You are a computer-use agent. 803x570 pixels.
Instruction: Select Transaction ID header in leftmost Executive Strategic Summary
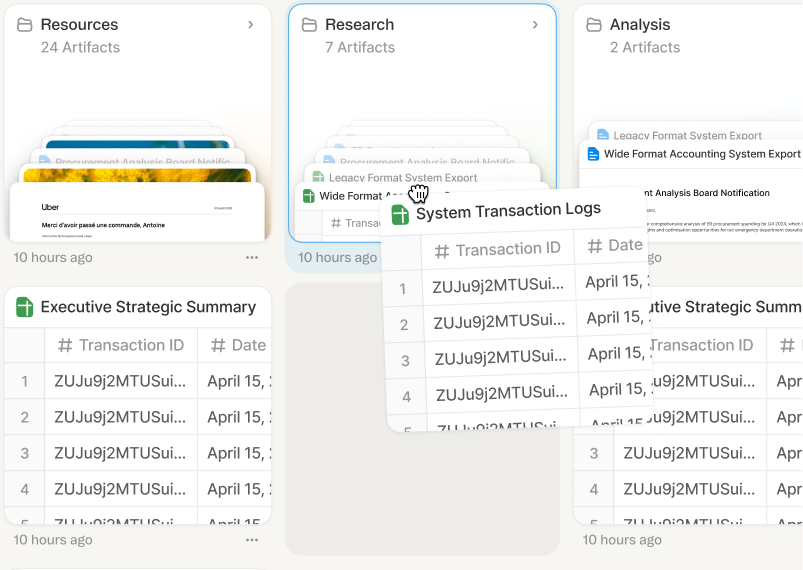(121, 345)
